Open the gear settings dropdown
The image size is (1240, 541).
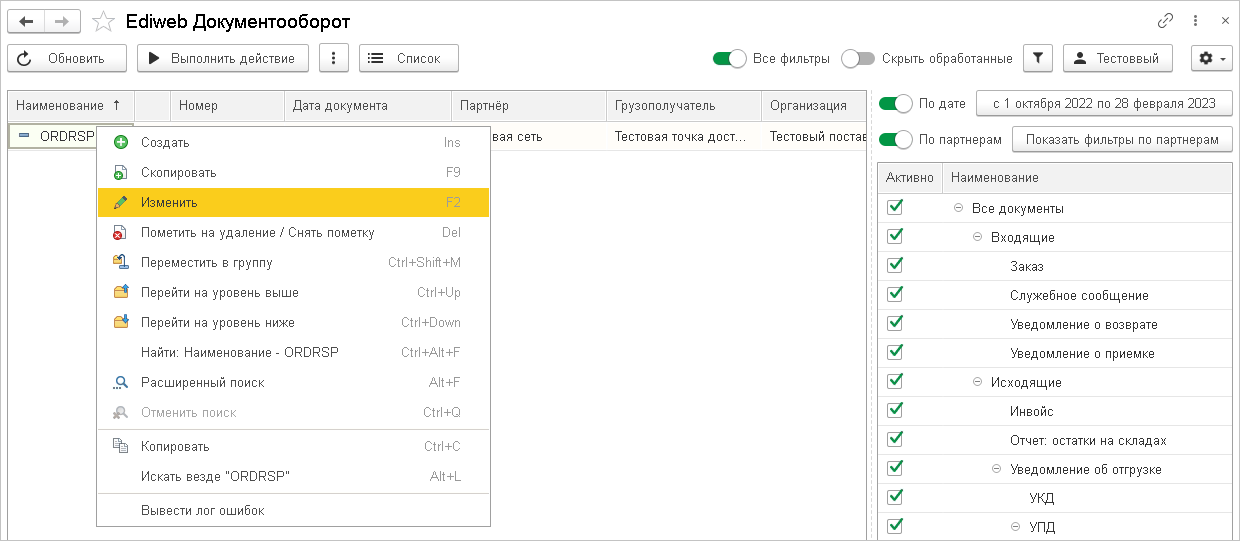[x=1211, y=58]
